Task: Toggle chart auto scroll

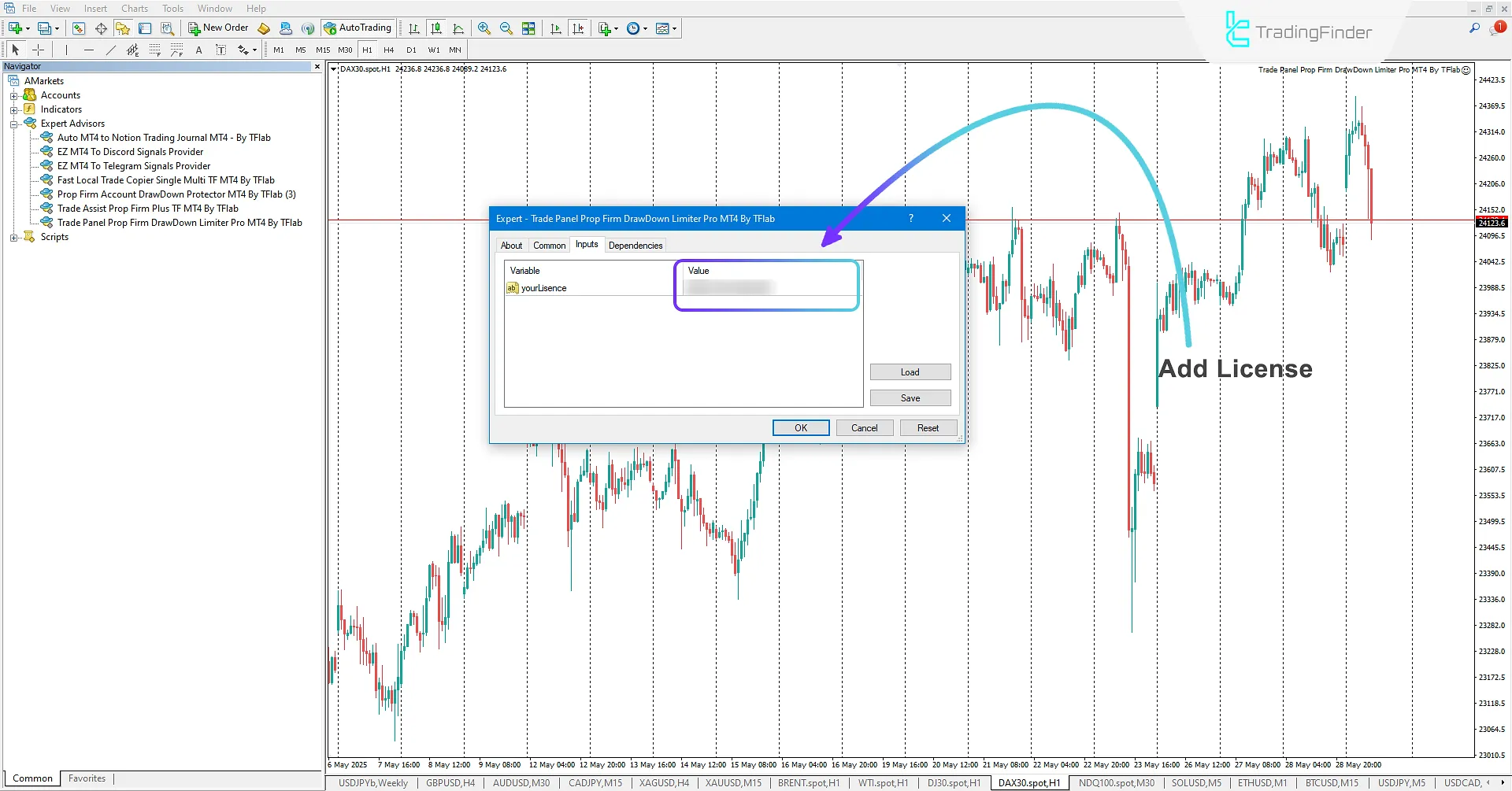Action: [x=555, y=28]
